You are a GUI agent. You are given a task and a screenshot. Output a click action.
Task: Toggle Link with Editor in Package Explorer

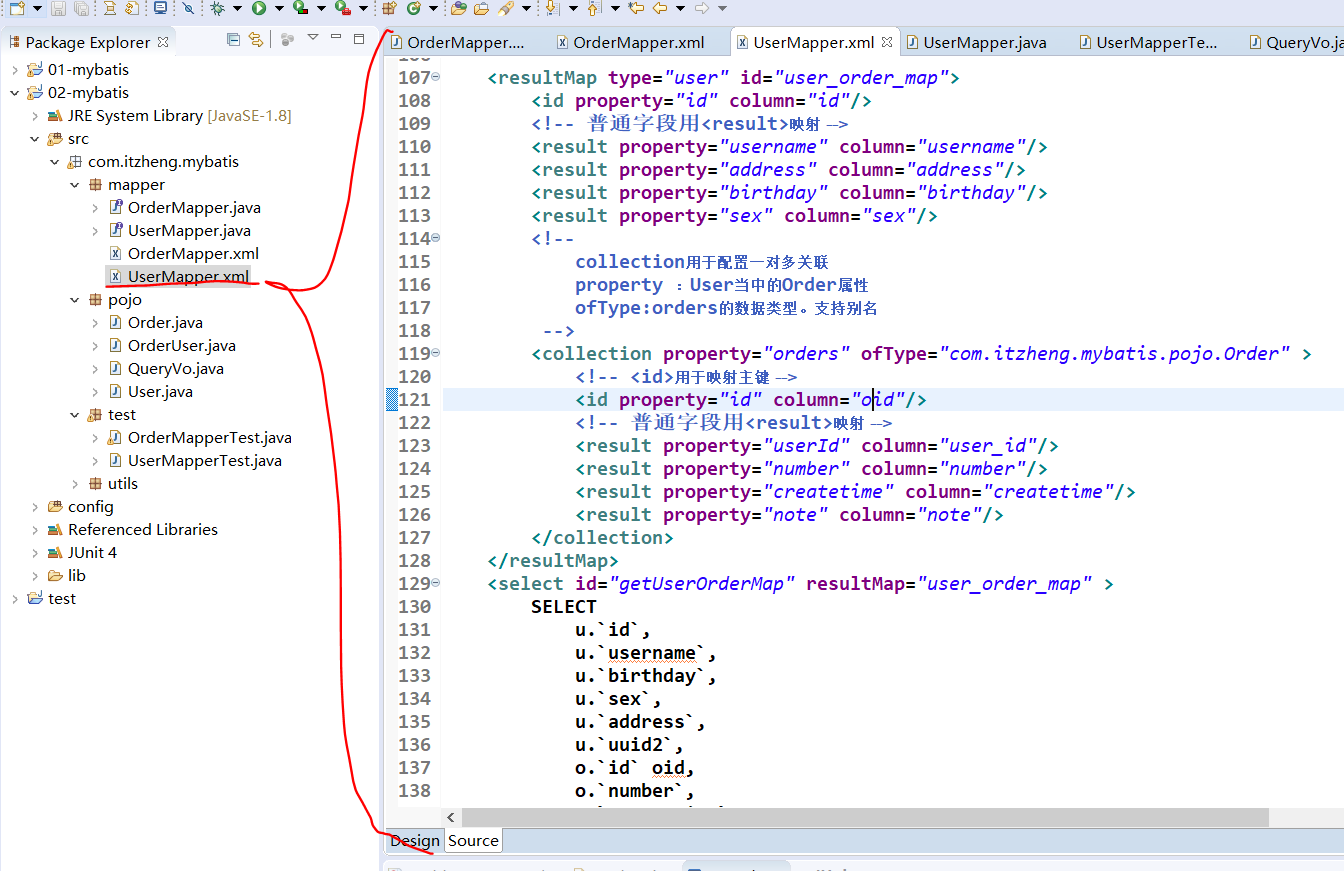255,40
